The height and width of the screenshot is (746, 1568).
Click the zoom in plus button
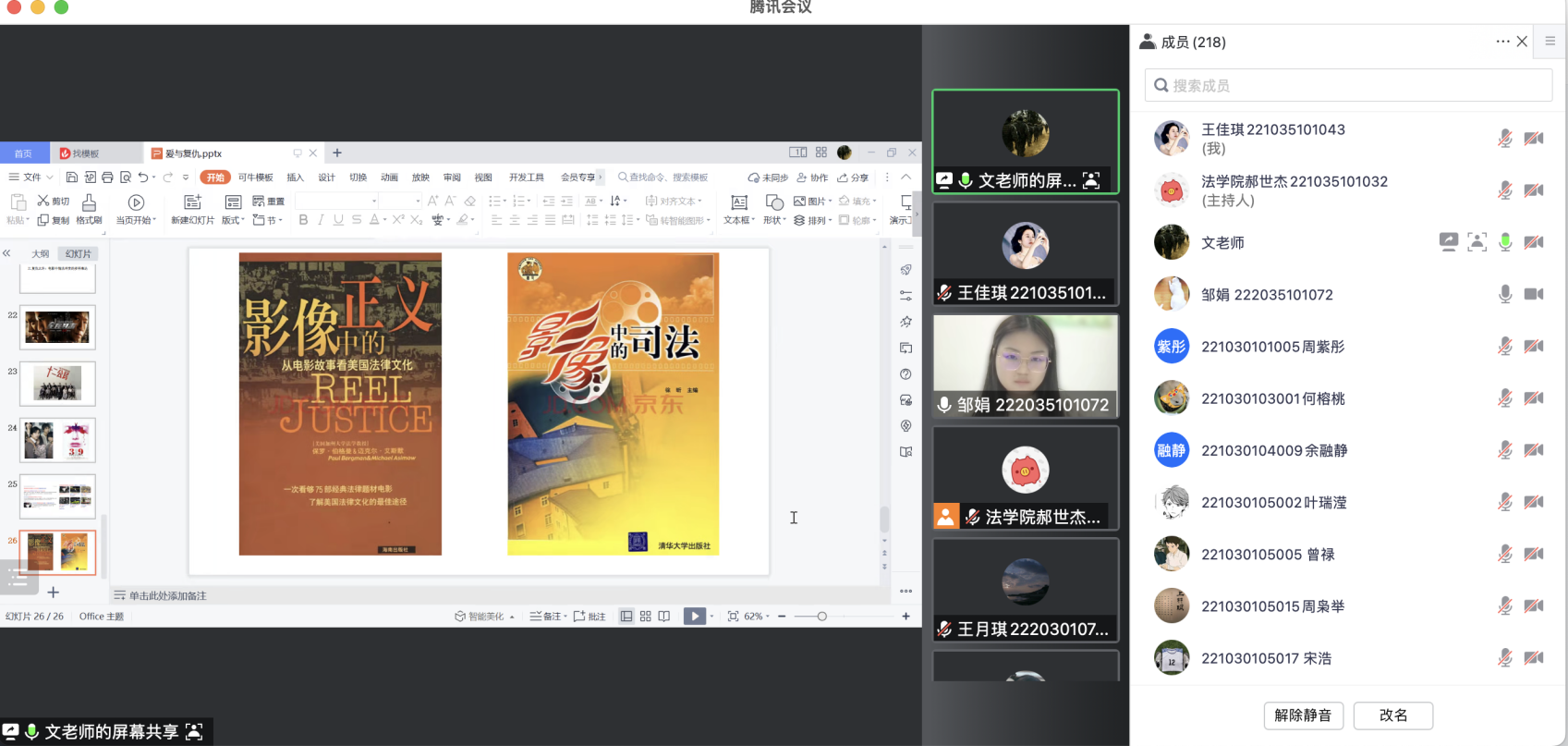pos(906,617)
